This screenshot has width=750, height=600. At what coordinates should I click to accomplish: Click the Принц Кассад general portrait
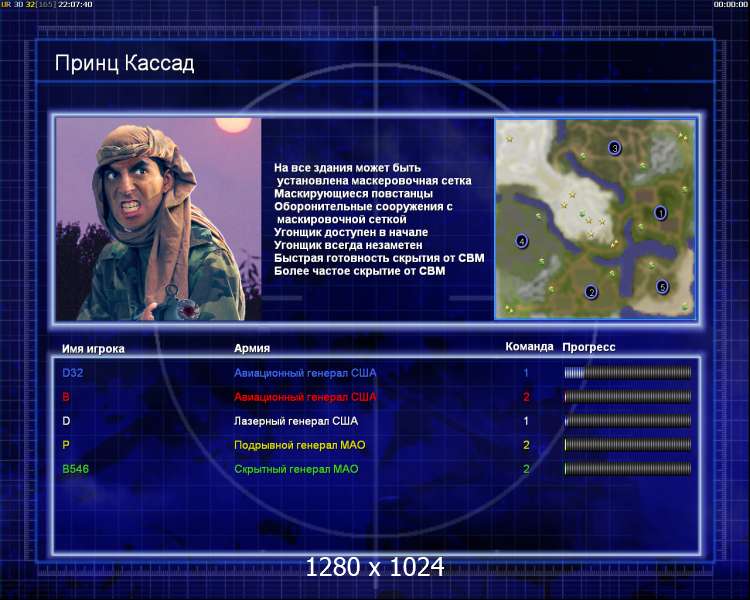click(x=158, y=219)
